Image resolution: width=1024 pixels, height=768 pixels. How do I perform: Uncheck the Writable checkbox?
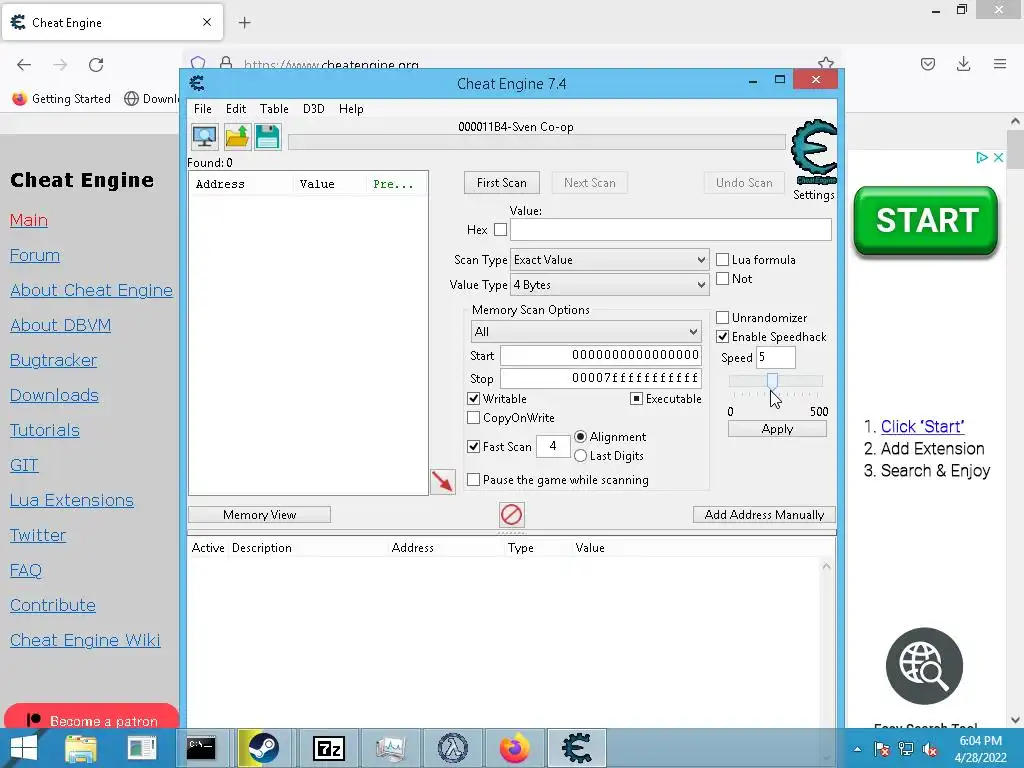[x=473, y=398]
